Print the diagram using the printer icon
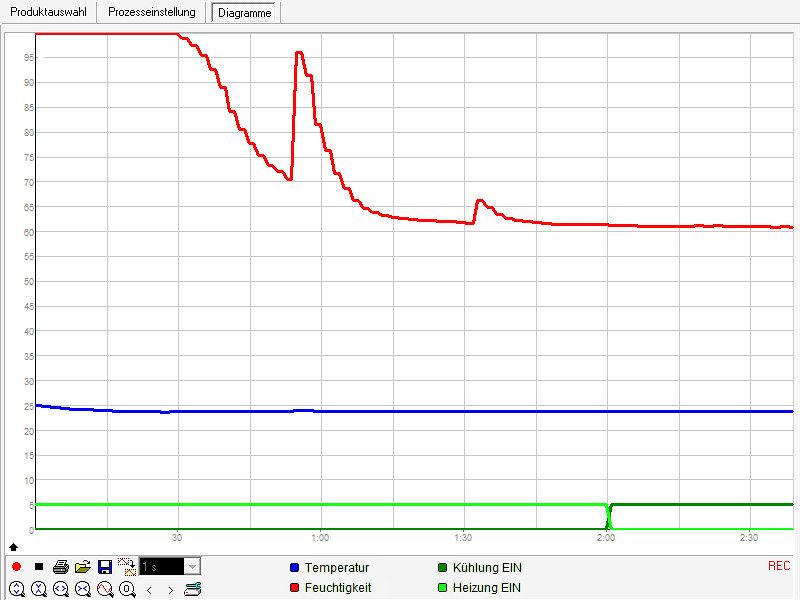 61,567
